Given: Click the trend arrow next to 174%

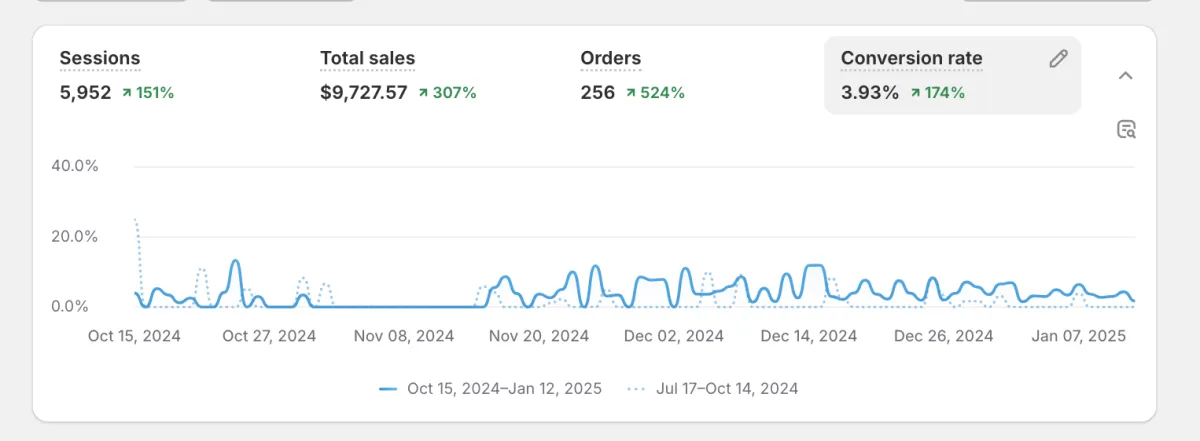Looking at the screenshot, I should point(913,93).
